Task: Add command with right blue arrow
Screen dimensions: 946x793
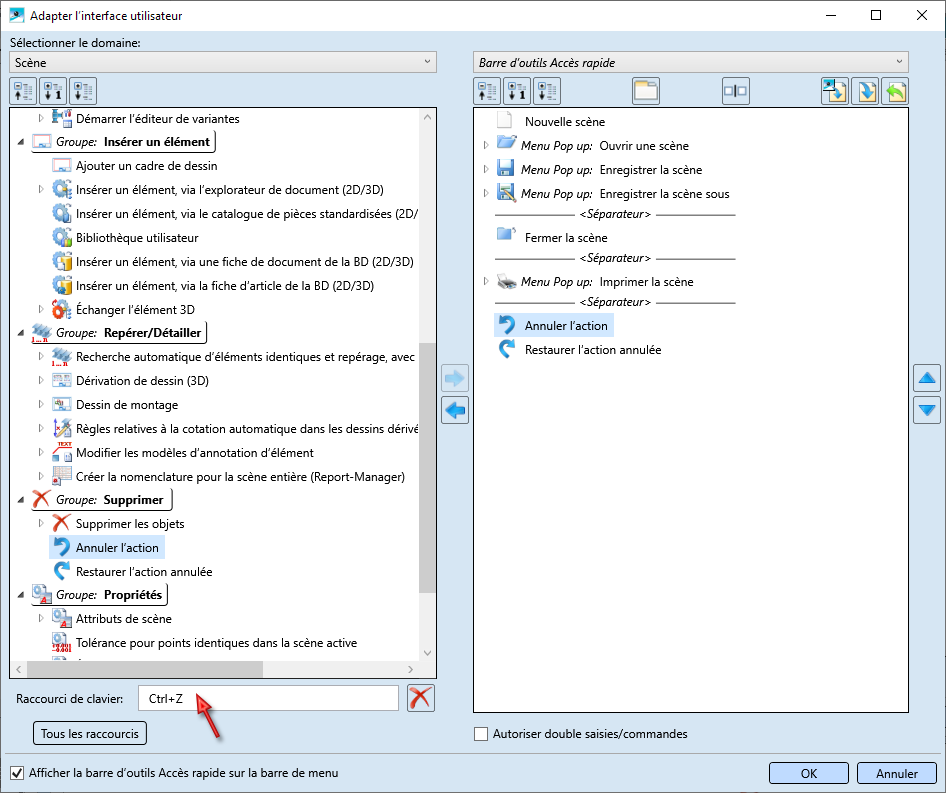Action: (455, 379)
